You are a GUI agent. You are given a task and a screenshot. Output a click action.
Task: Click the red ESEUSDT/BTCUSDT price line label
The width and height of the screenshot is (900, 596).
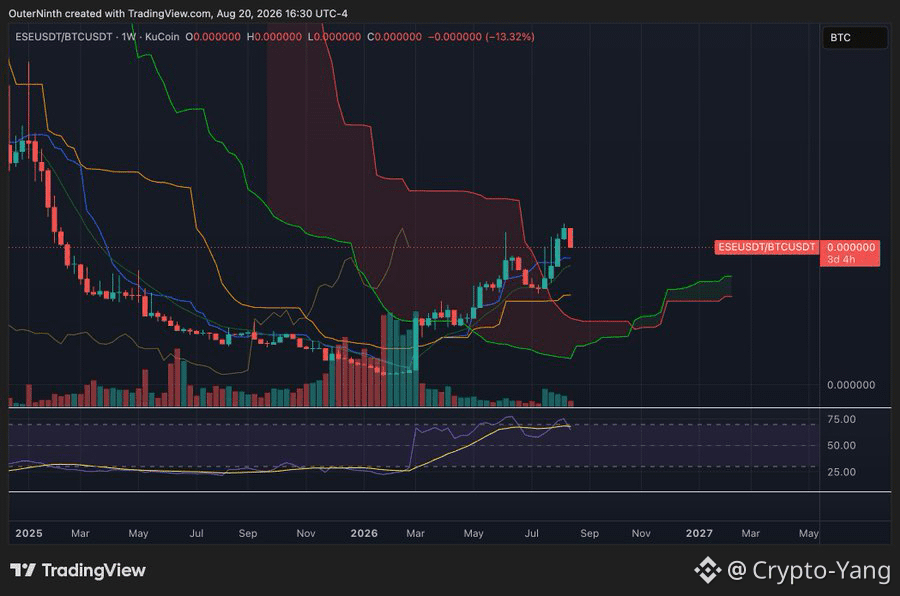tap(766, 247)
